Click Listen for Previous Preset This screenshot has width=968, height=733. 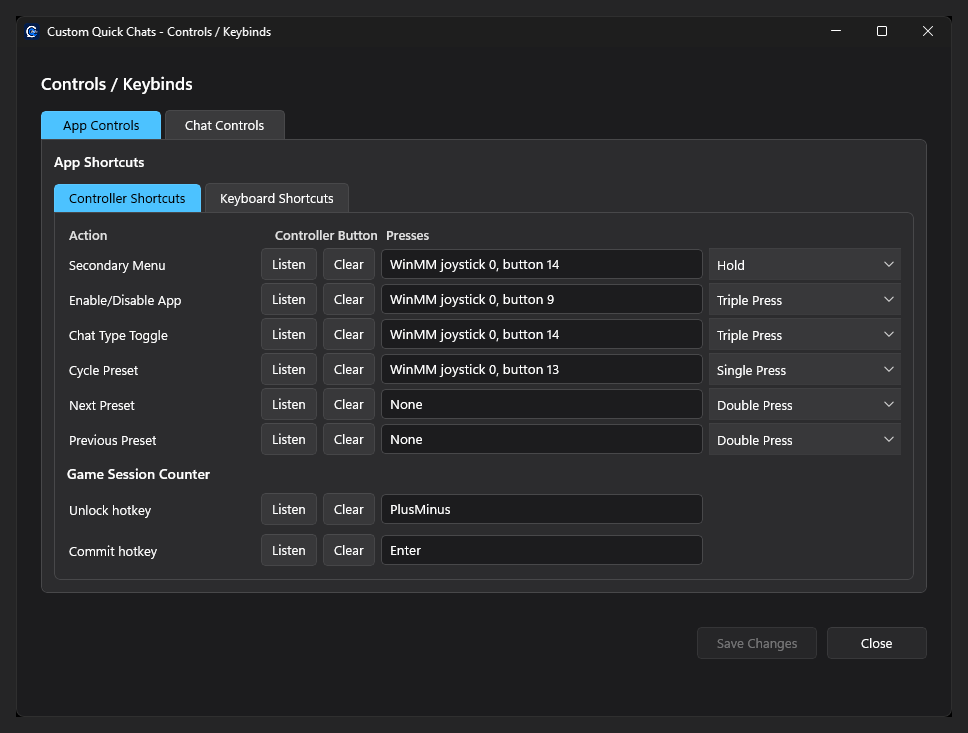point(289,440)
